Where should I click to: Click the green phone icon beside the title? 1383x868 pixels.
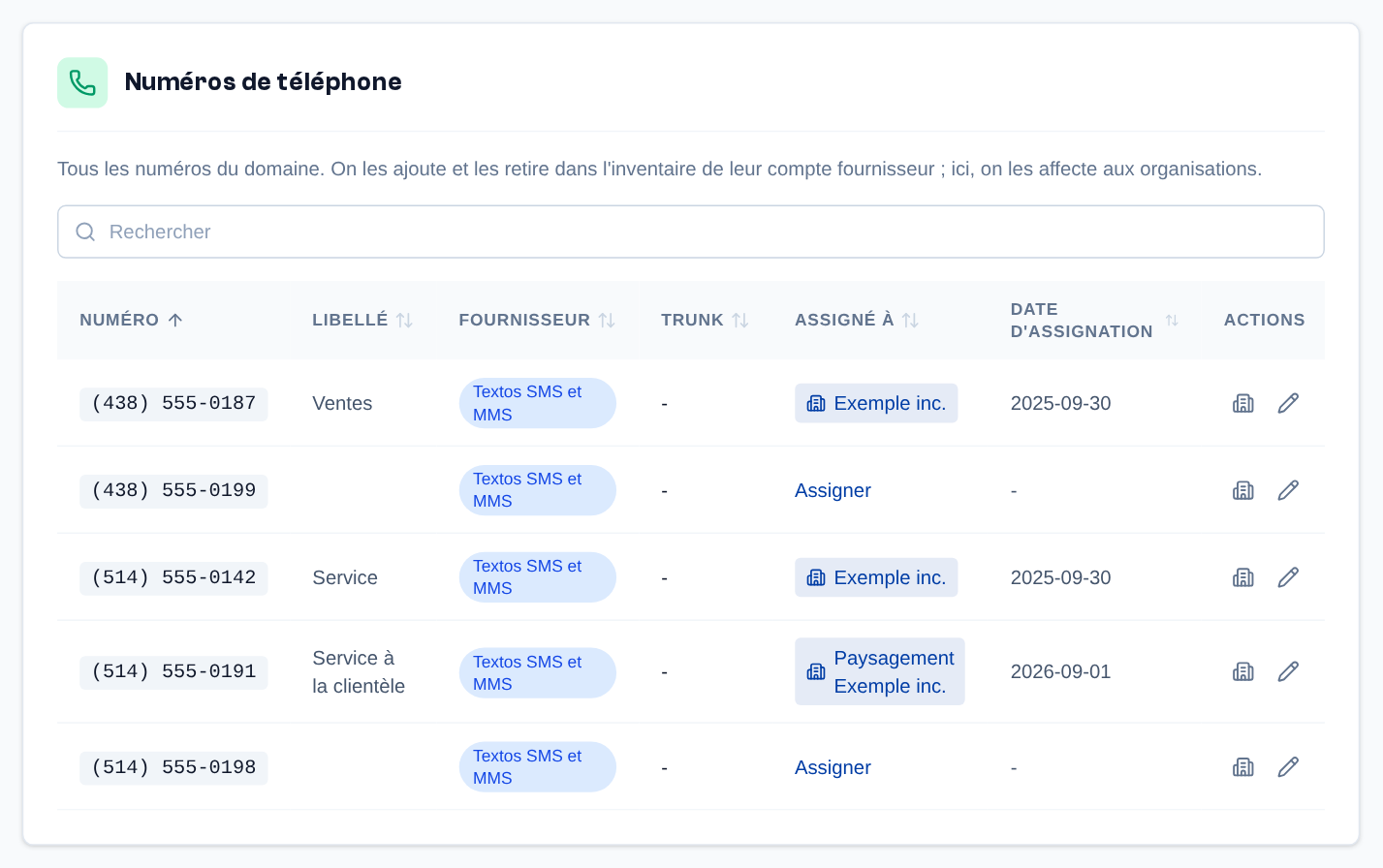pyautogui.click(x=82, y=82)
